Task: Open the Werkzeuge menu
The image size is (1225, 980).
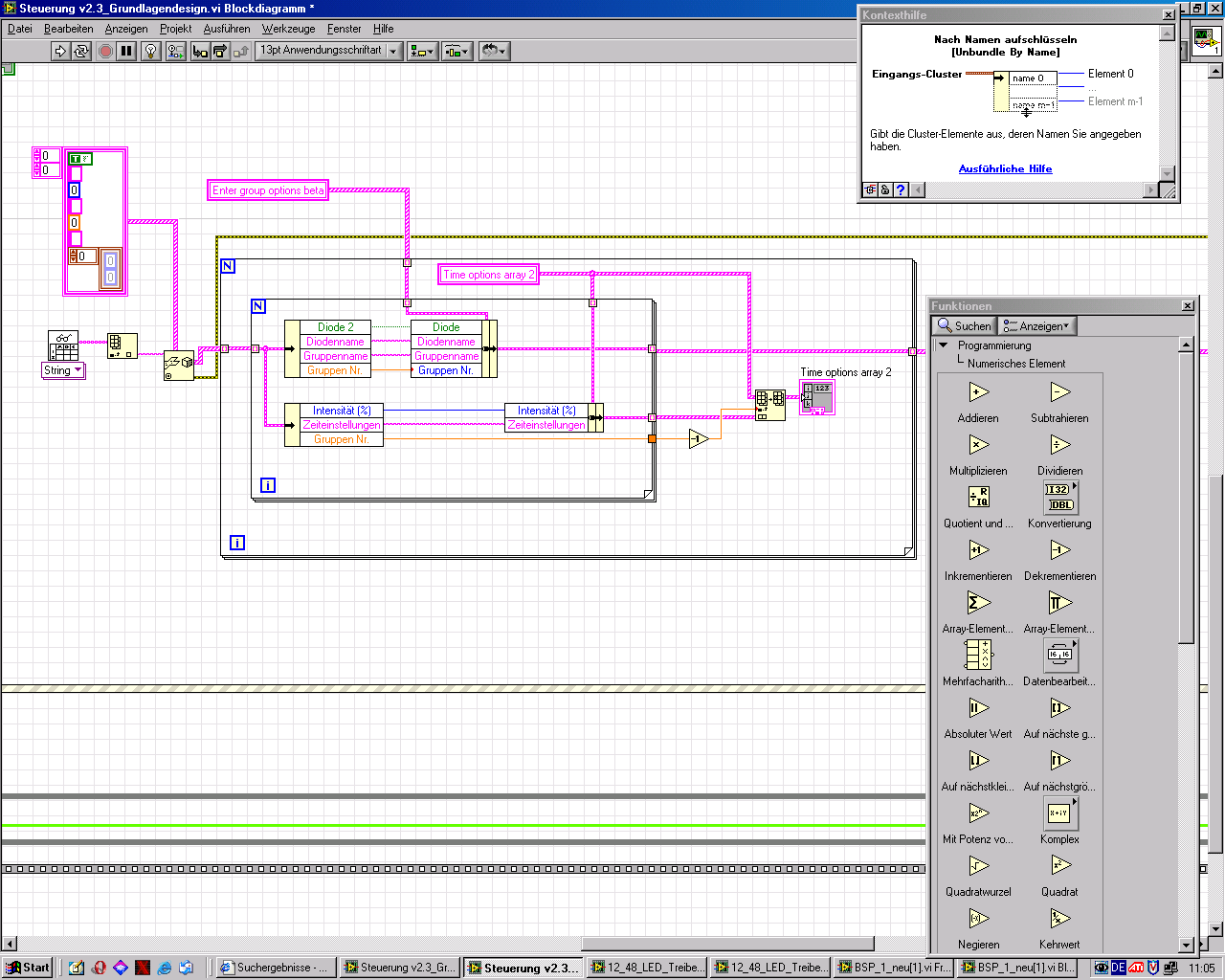Action: pyautogui.click(x=288, y=29)
